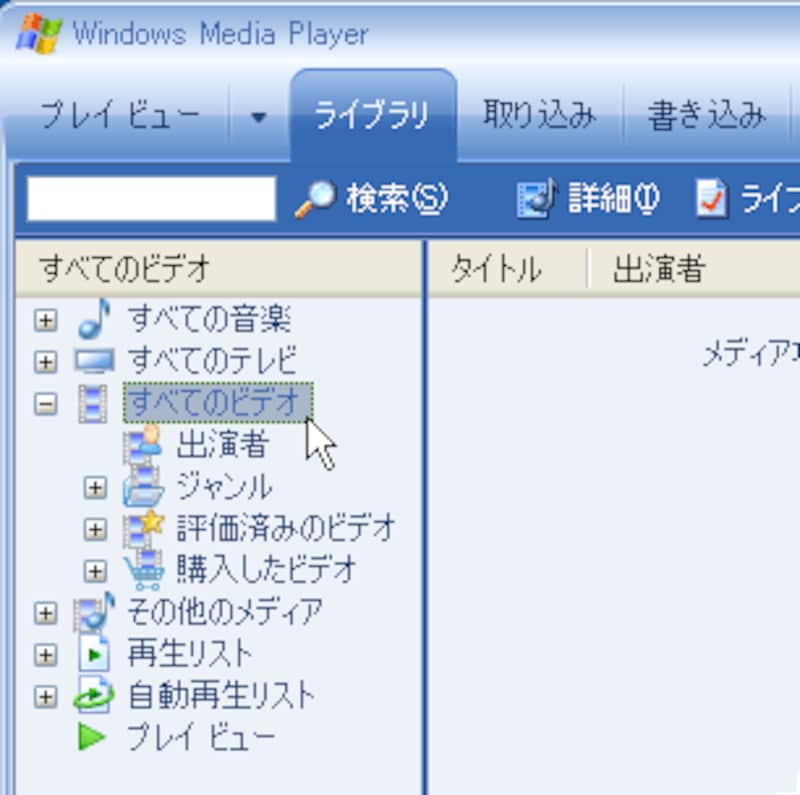The width and height of the screenshot is (800, 795).
Task: Select プレイ ビュー at the tree bottom
Action: (x=201, y=737)
